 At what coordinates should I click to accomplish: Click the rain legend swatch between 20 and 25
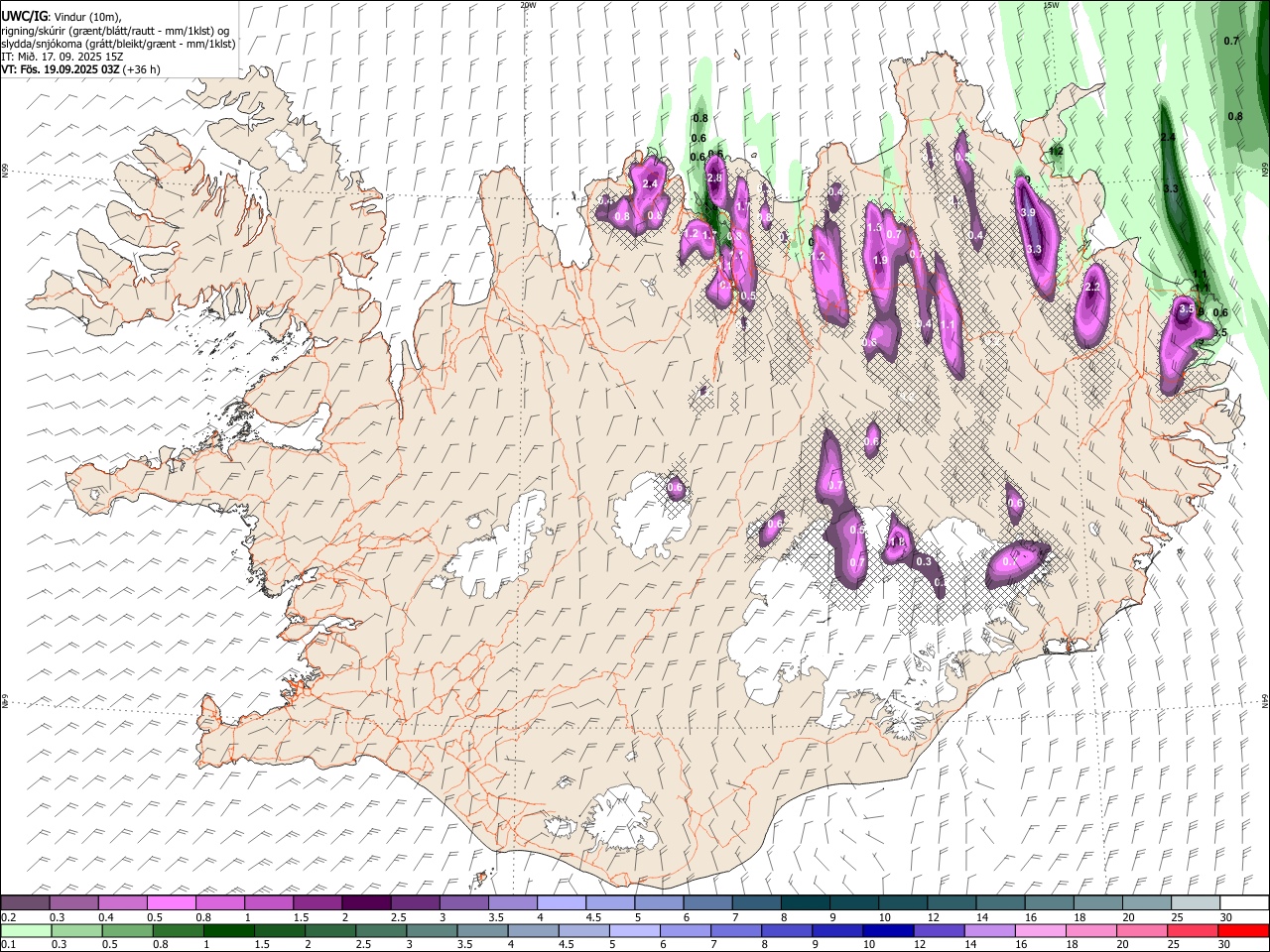coord(1141,930)
